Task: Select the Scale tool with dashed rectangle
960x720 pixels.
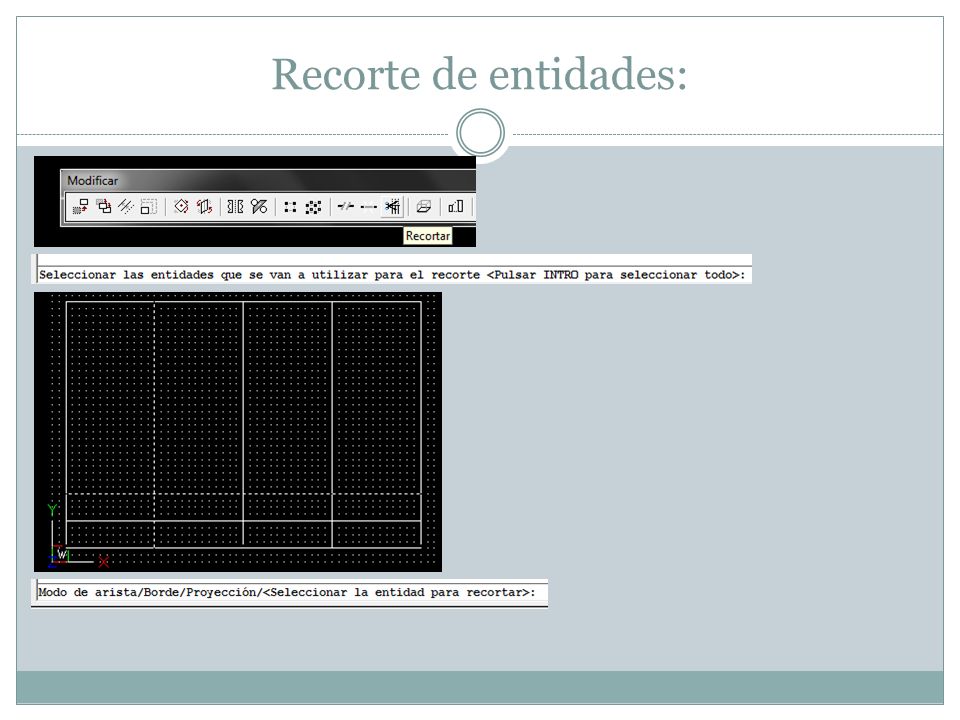Action: [x=149, y=207]
